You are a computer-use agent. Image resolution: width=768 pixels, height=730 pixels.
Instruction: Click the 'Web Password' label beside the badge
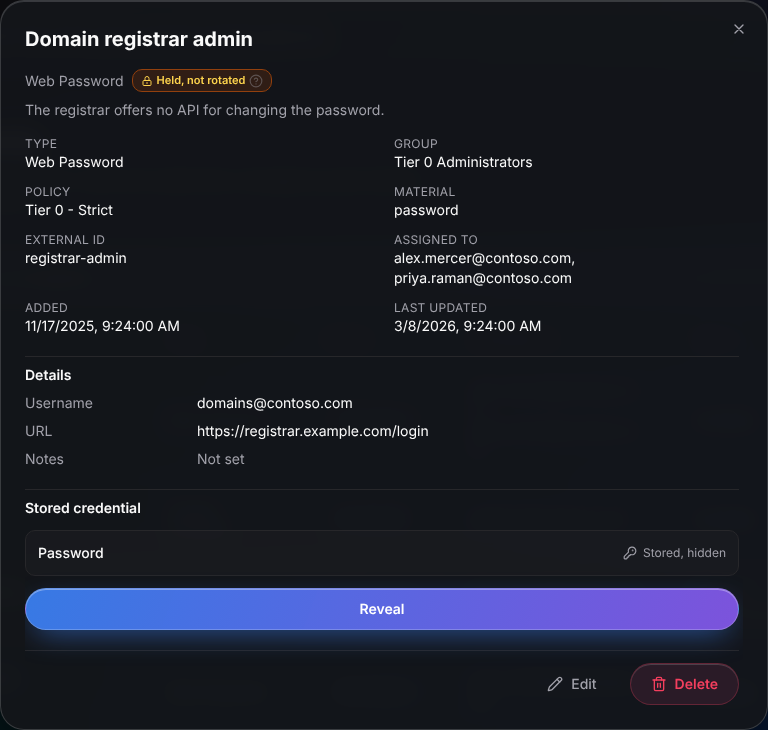click(x=74, y=81)
